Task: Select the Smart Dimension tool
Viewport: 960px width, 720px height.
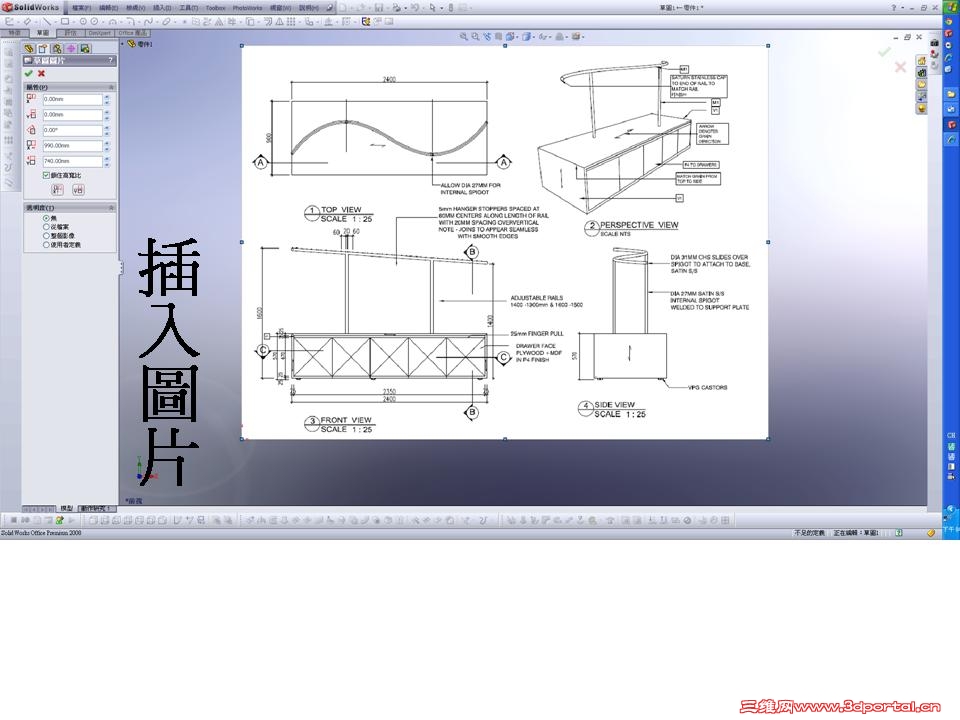Action: click(27, 21)
